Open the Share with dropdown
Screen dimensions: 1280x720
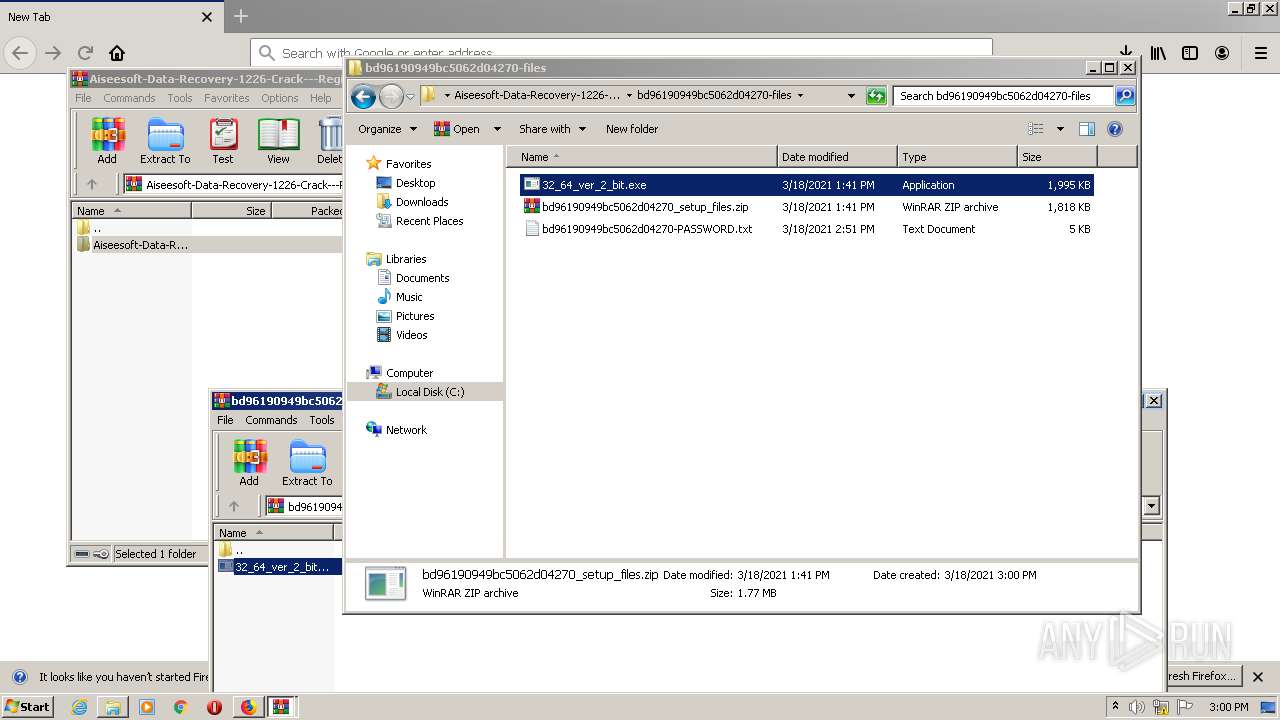coord(550,129)
